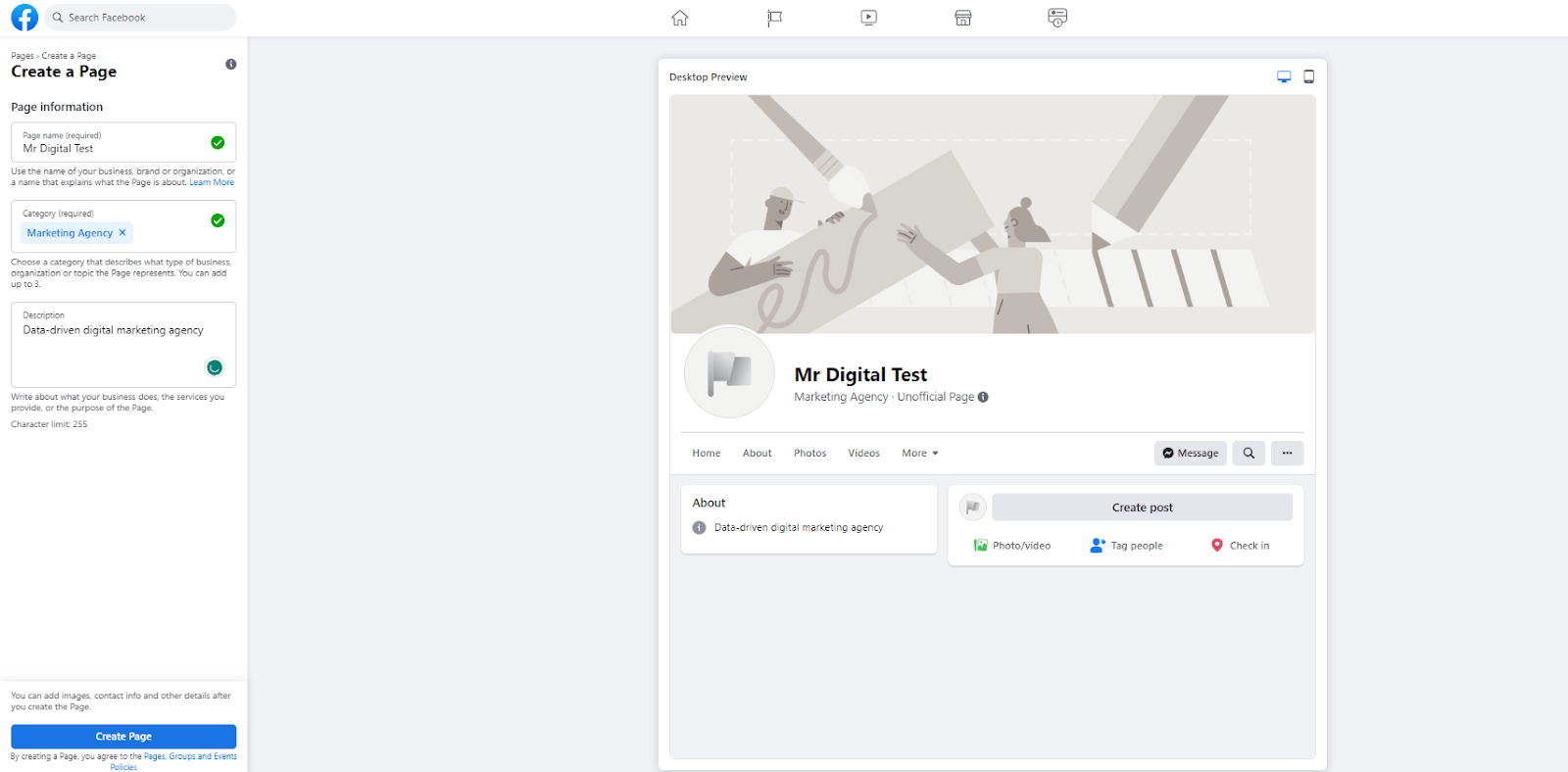Click the search magnifier button in preview
This screenshot has height=772, width=1568.
click(1249, 454)
